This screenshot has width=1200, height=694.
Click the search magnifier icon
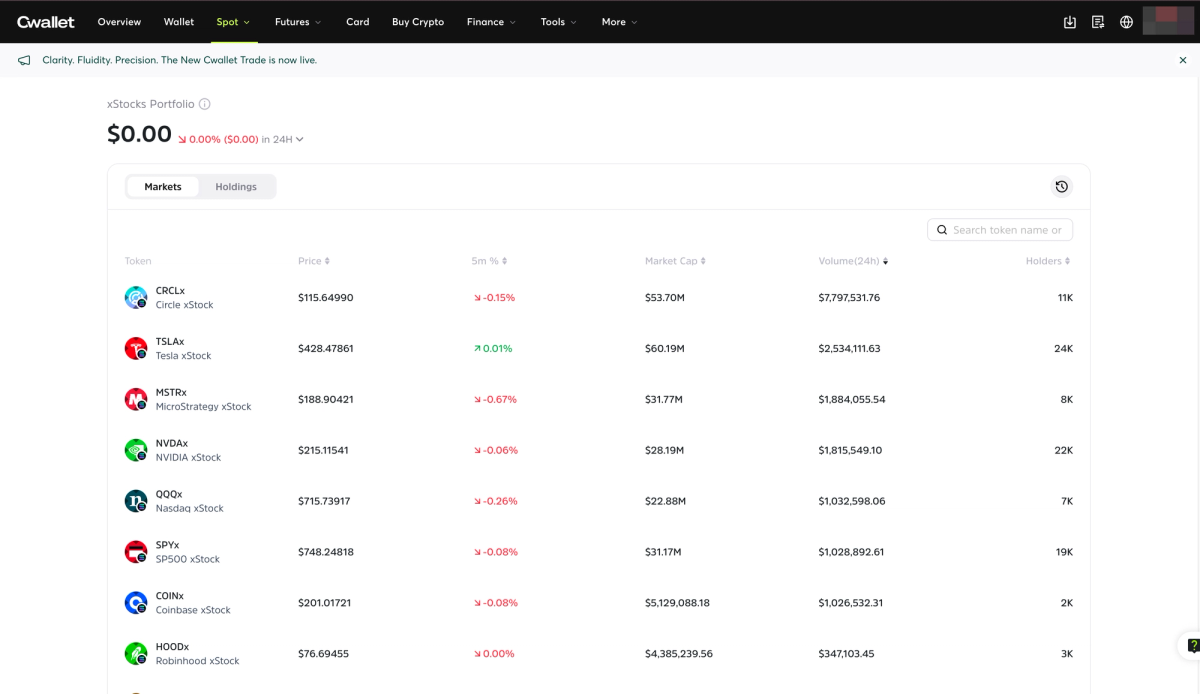tap(942, 230)
